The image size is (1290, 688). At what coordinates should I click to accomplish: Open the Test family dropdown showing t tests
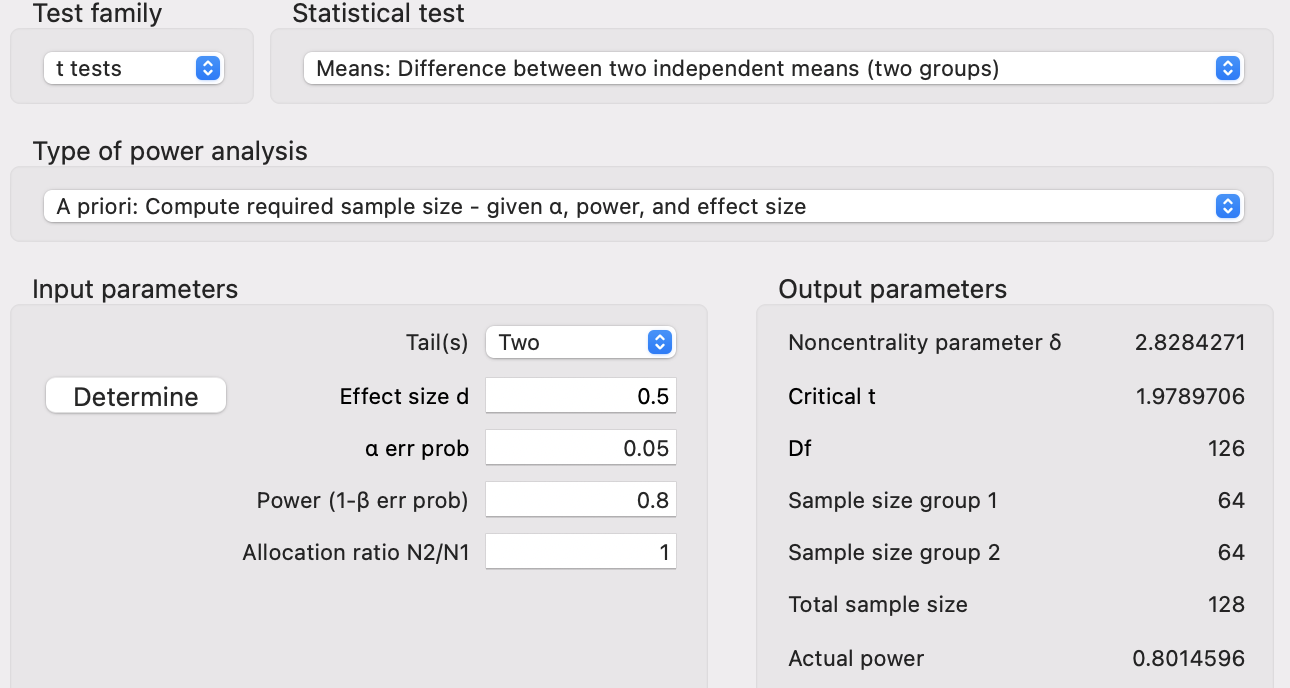[133, 68]
